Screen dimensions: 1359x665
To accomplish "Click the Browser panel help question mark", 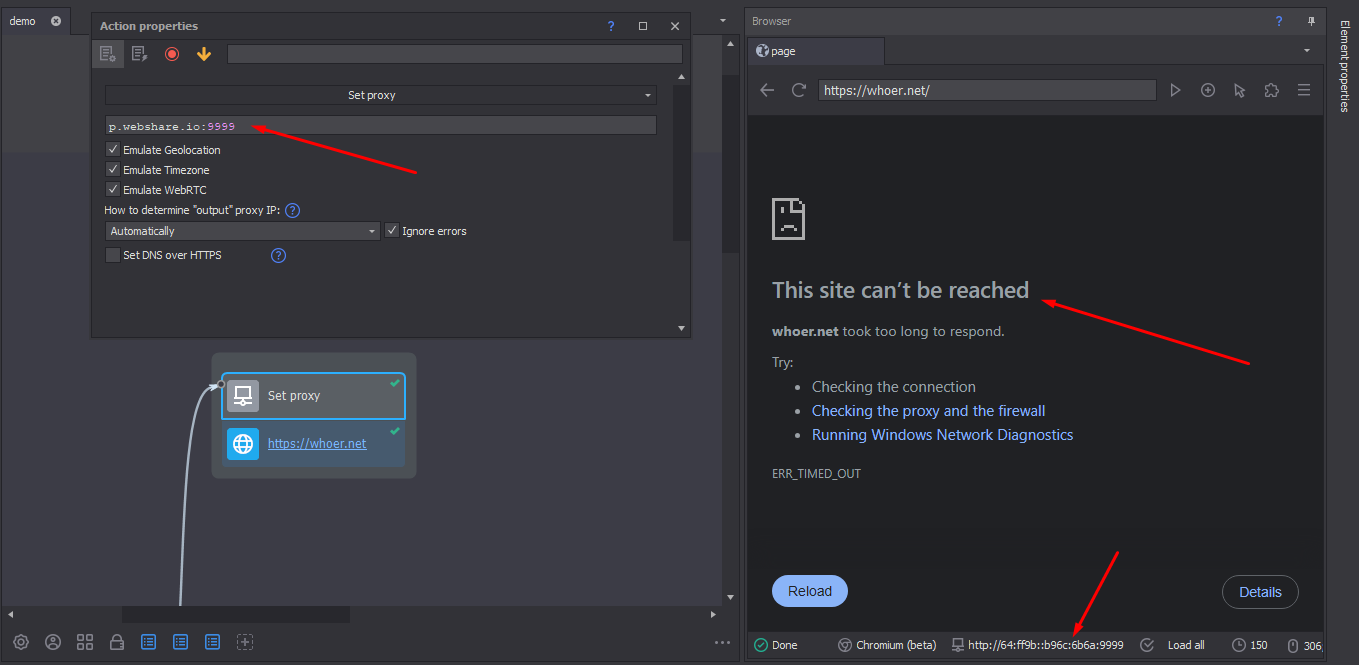I will tap(1278, 21).
